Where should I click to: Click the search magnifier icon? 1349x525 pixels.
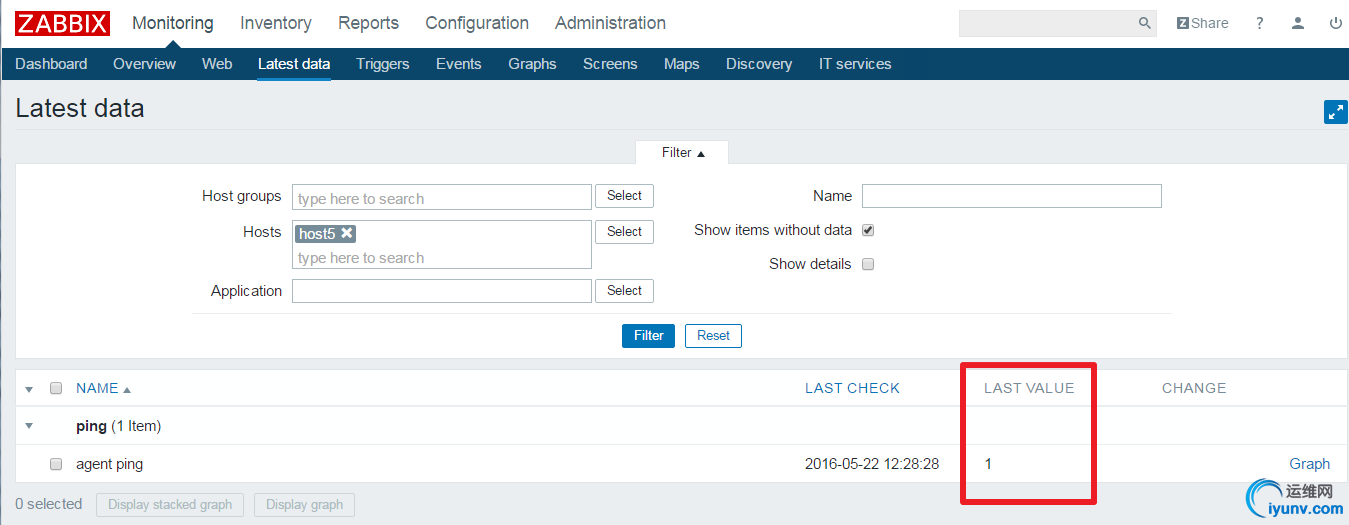[x=1145, y=23]
